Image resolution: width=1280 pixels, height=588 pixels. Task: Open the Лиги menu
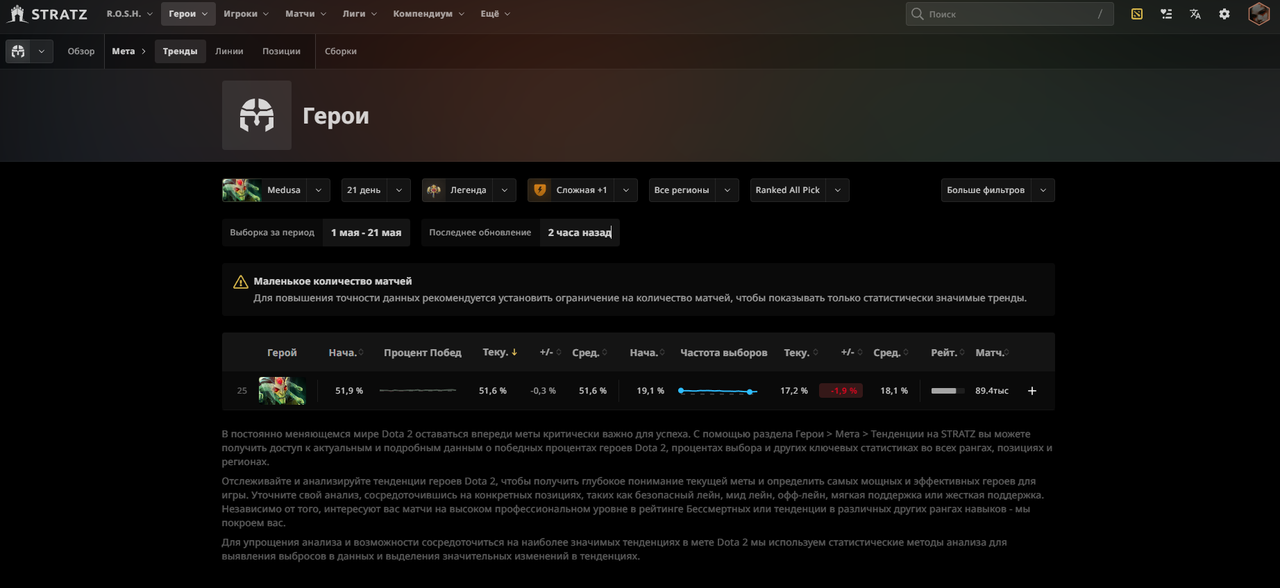(x=360, y=14)
